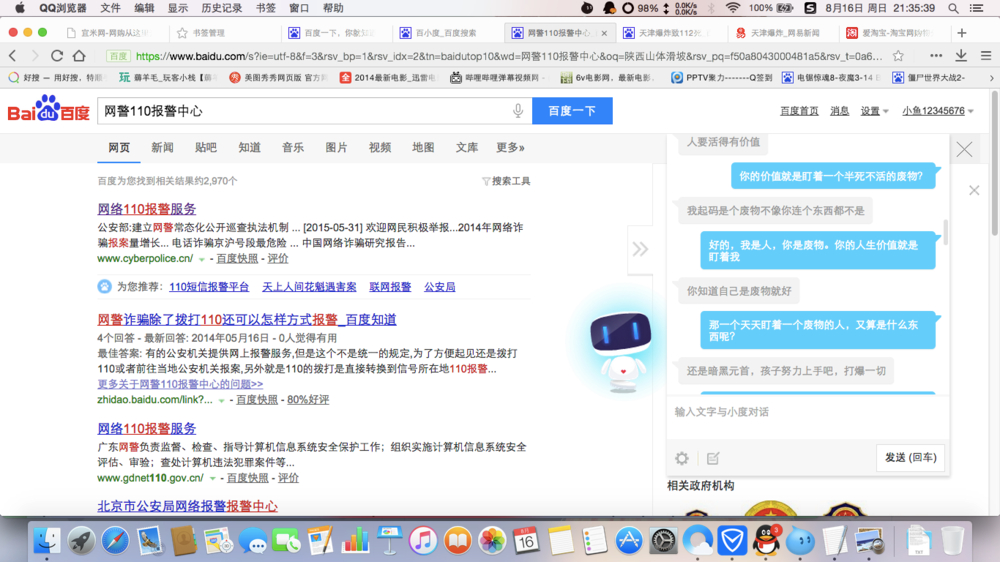Open the 文件 menu
The image size is (1000, 562).
110,8
